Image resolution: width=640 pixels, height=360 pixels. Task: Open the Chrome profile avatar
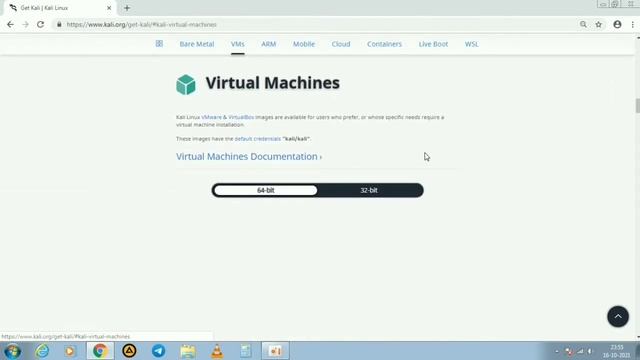[x=617, y=24]
